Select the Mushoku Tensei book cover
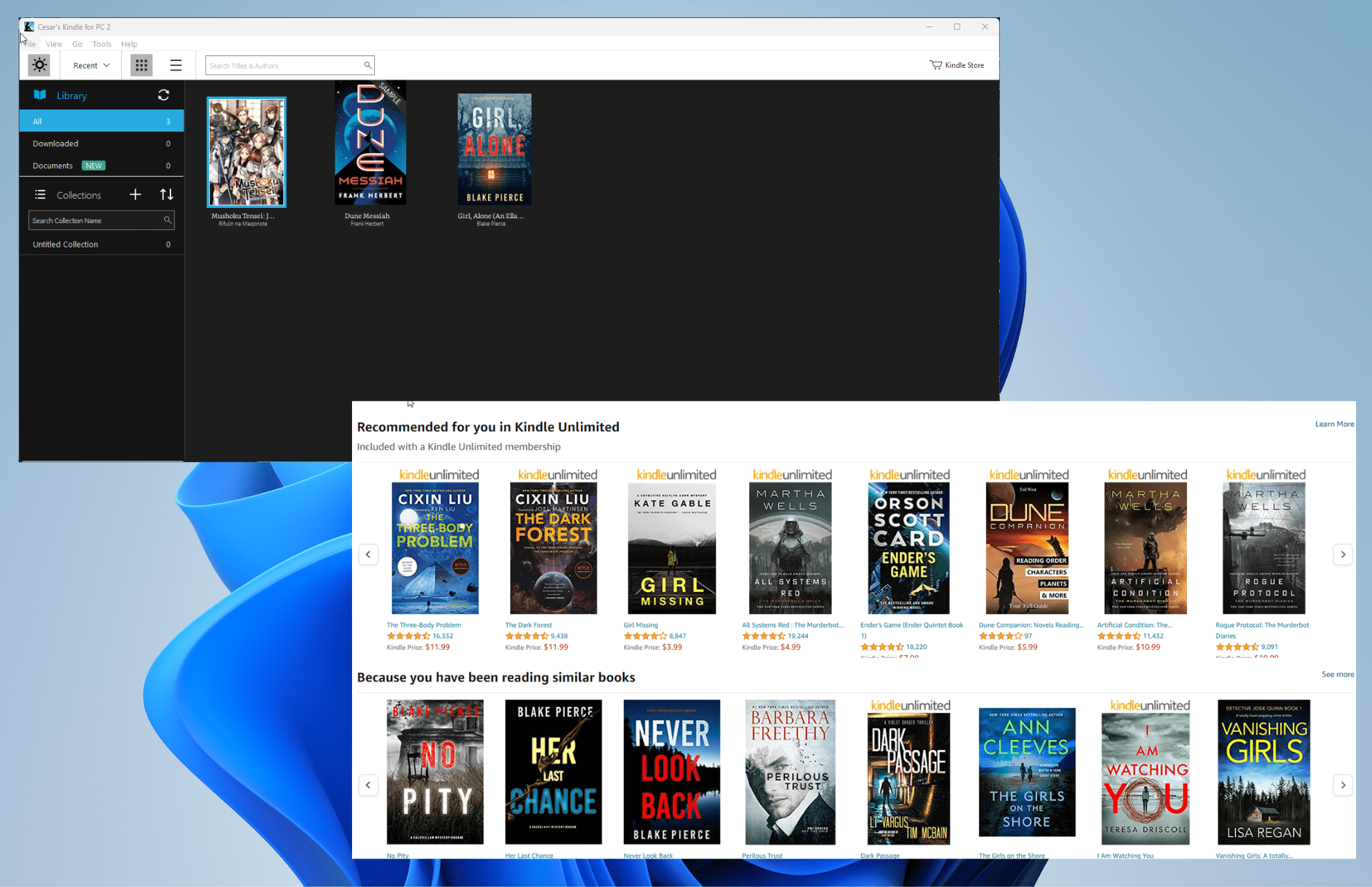1372x887 pixels. click(246, 152)
